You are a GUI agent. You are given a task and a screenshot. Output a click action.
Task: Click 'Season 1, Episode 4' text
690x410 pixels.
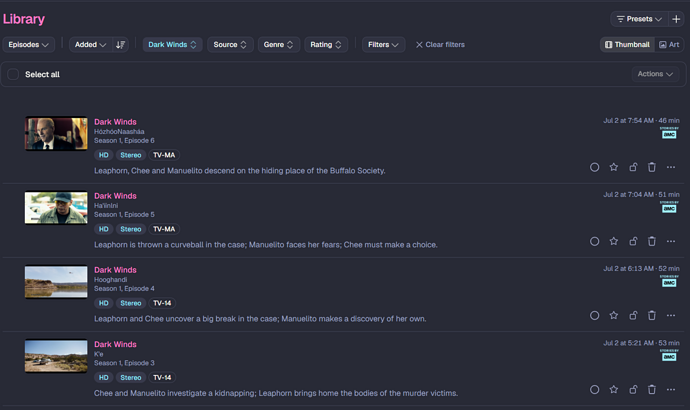pyautogui.click(x=124, y=289)
